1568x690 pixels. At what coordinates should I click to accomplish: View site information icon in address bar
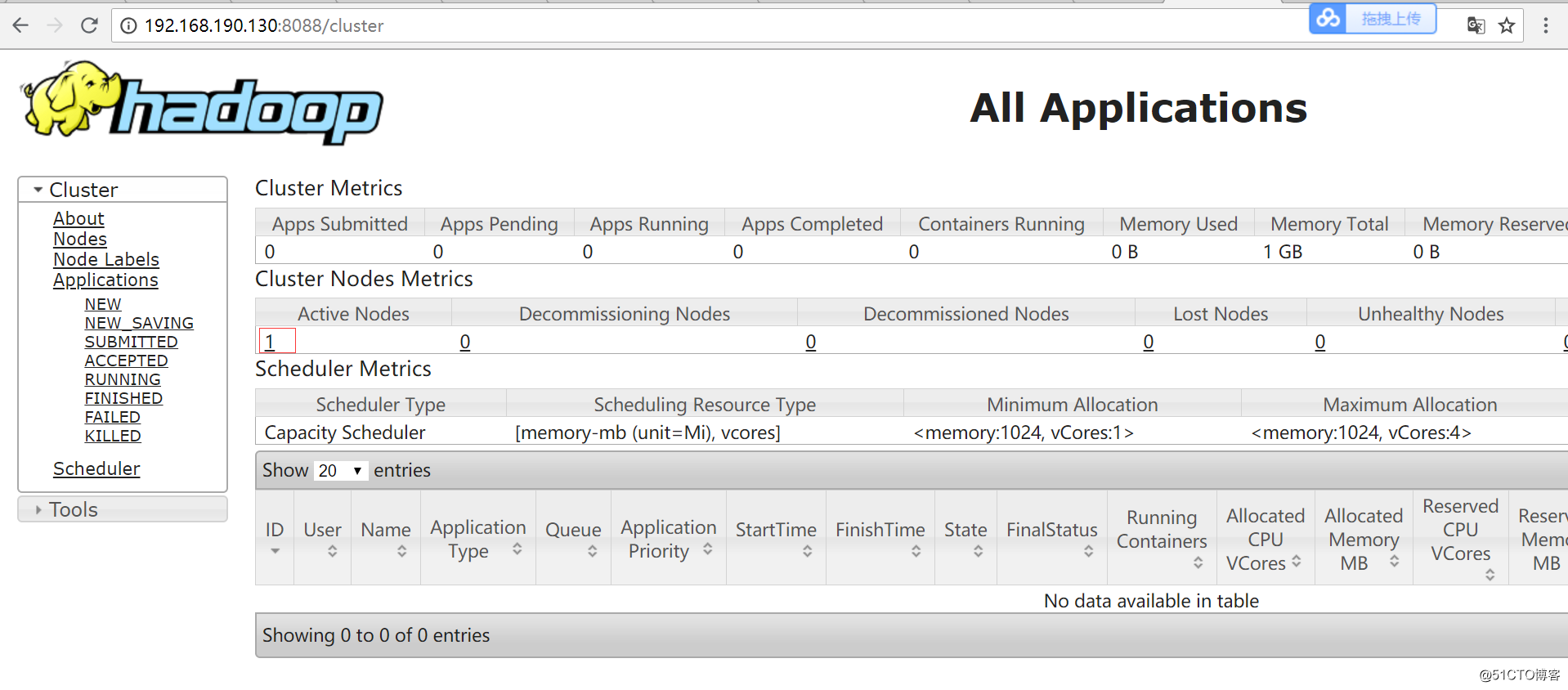click(x=128, y=26)
